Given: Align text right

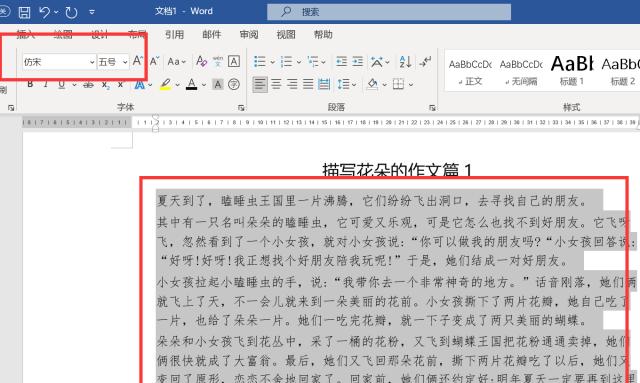Looking at the screenshot, I should 292,85.
